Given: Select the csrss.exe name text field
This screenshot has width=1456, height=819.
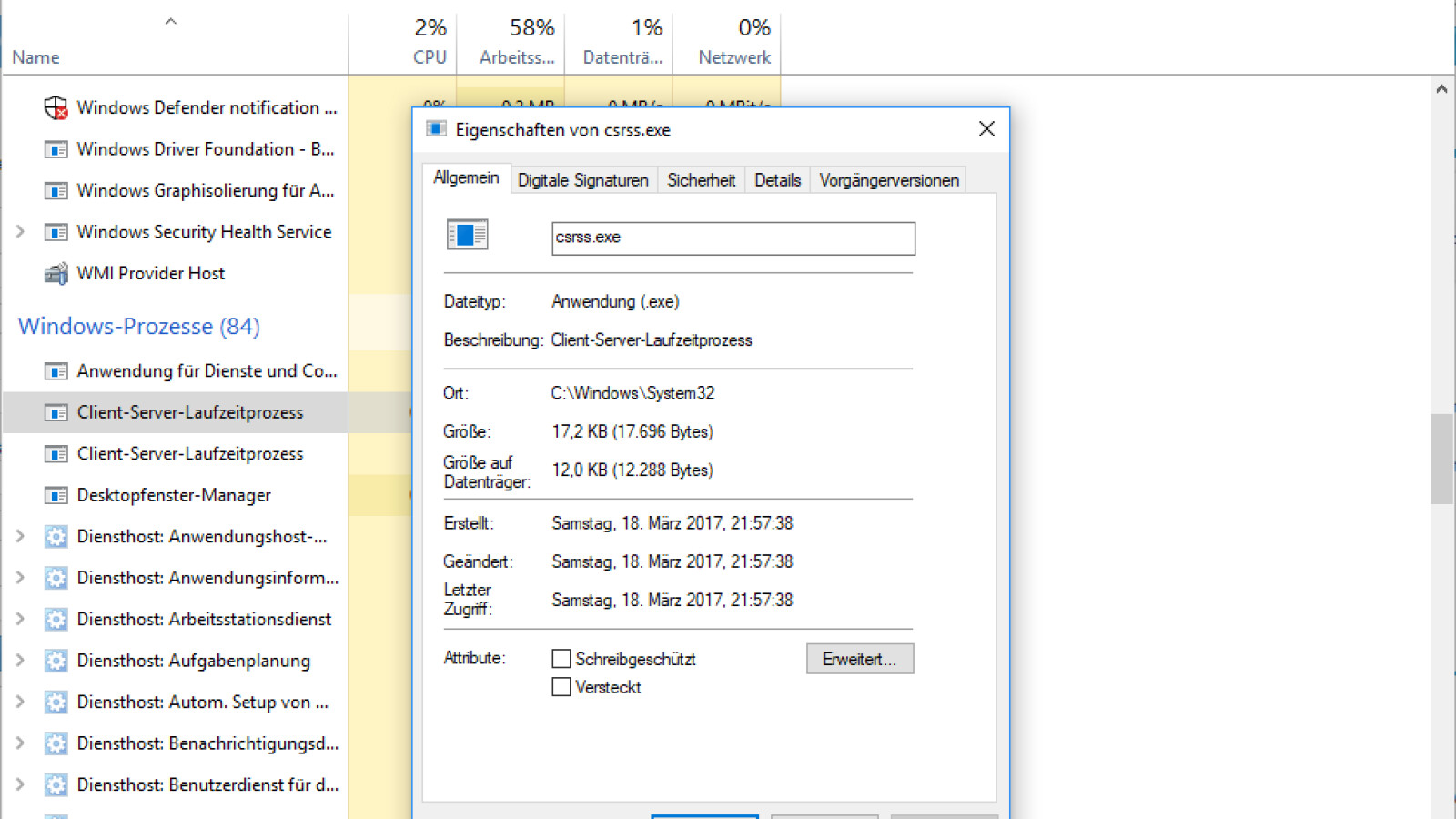Looking at the screenshot, I should (x=733, y=238).
